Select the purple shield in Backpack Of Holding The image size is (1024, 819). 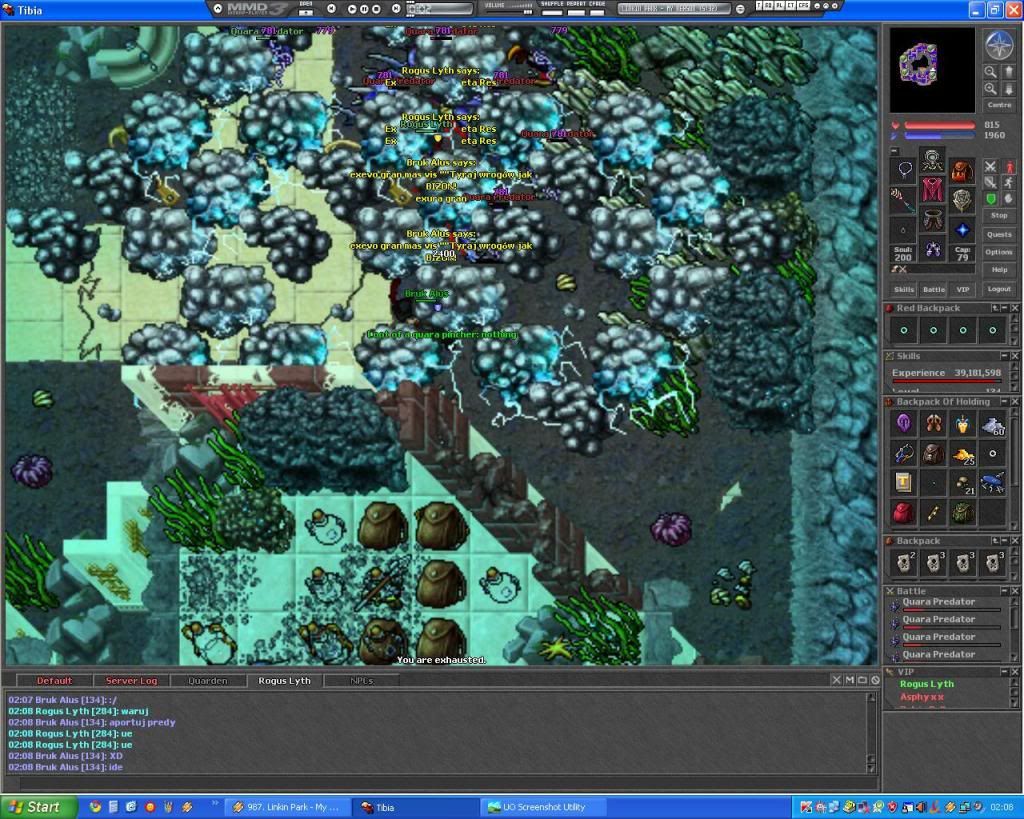point(904,424)
